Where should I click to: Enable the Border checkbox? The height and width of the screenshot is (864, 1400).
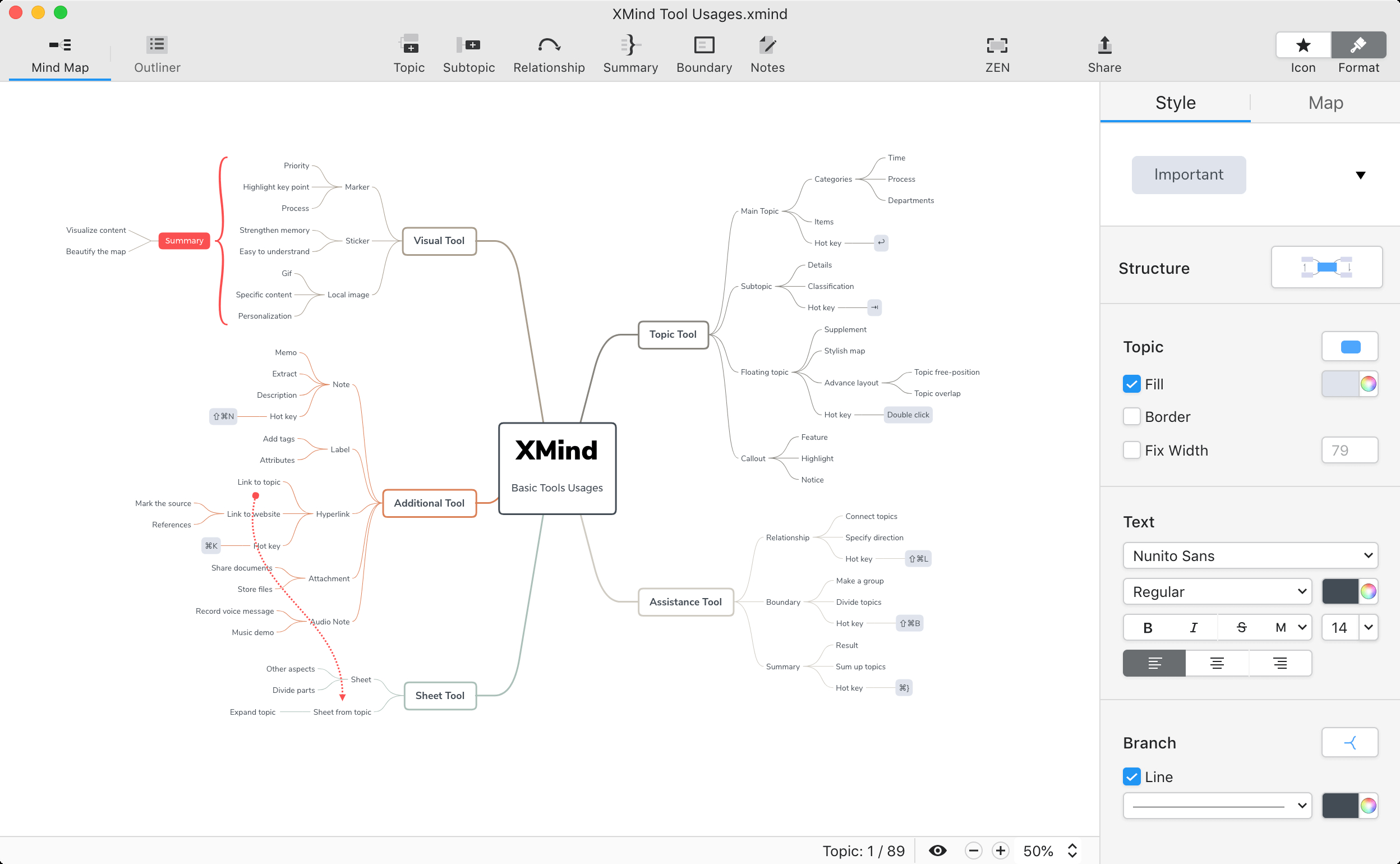1131,416
